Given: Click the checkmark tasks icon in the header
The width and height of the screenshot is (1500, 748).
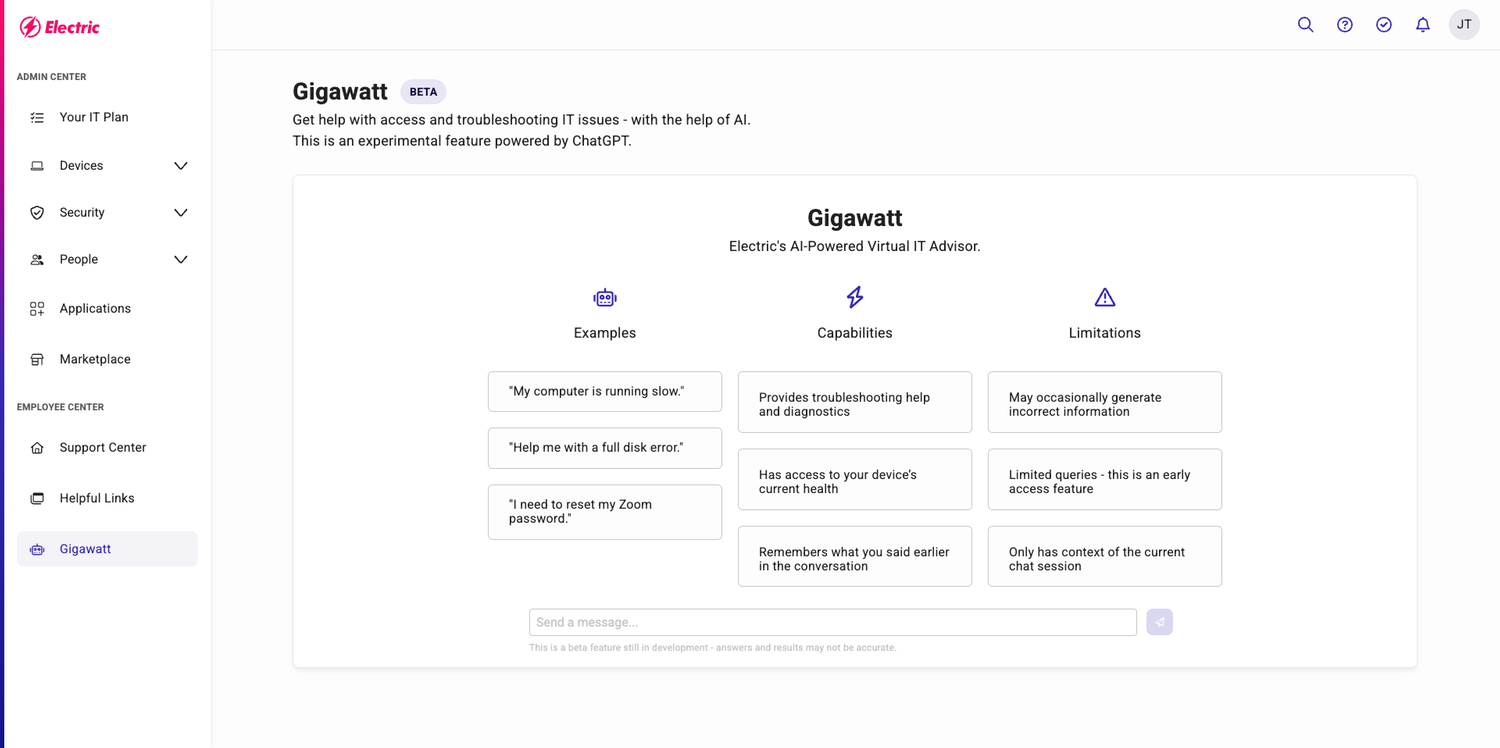Looking at the screenshot, I should click(1383, 24).
